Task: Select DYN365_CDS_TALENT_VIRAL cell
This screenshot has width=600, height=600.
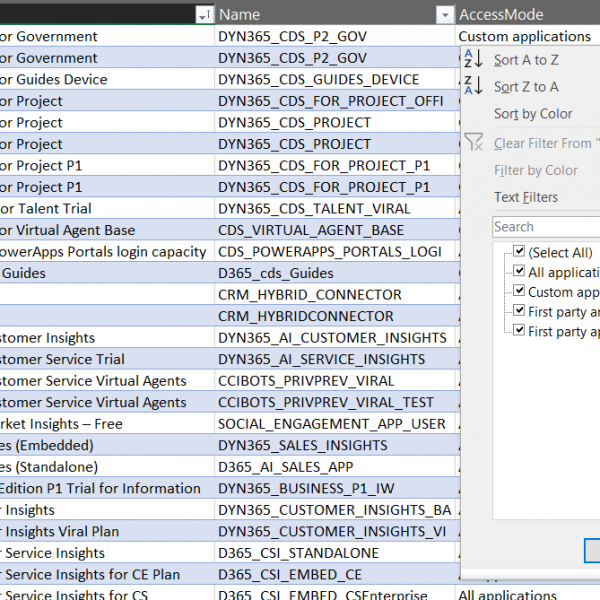Action: (335, 209)
